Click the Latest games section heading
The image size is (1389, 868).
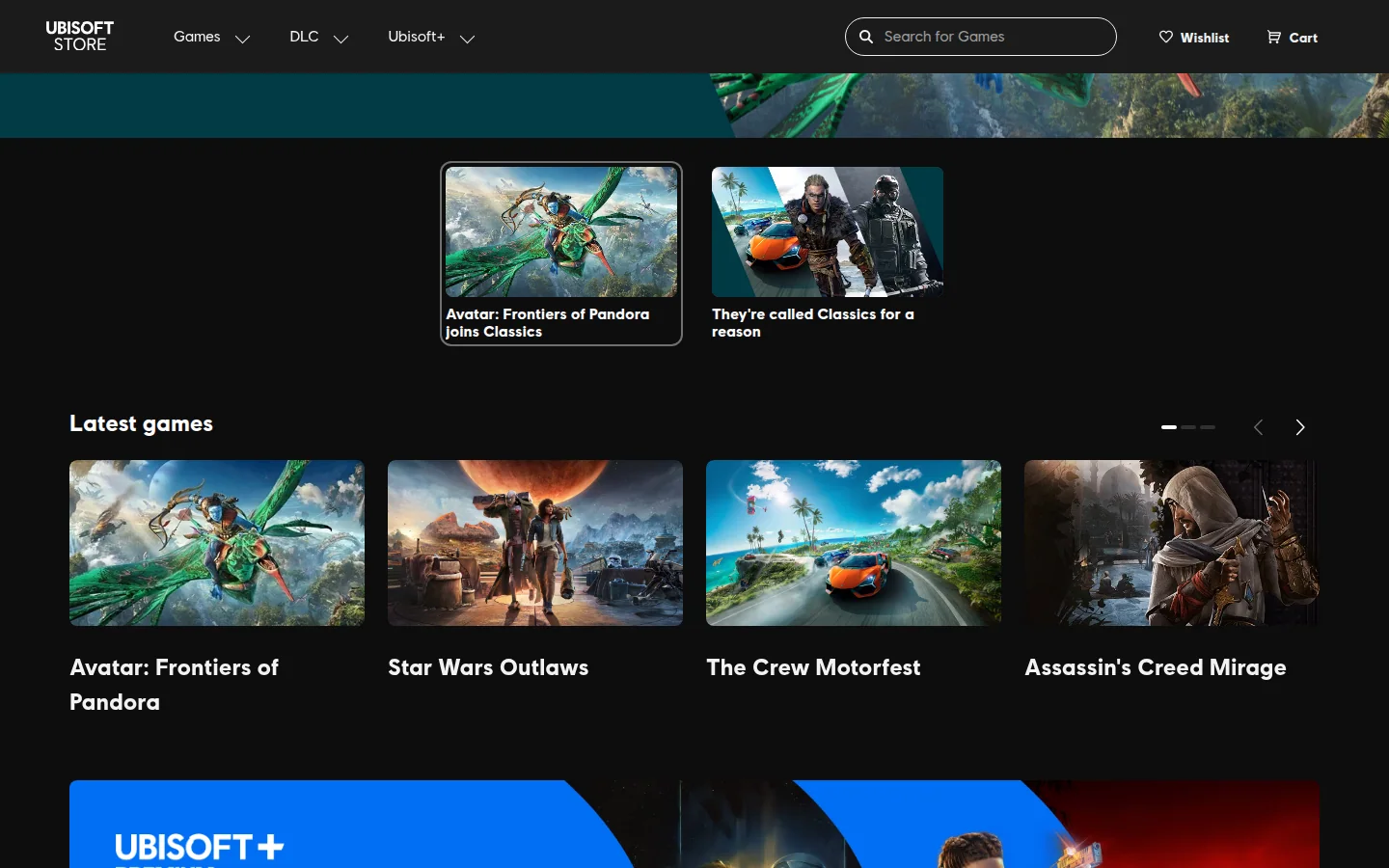[141, 423]
